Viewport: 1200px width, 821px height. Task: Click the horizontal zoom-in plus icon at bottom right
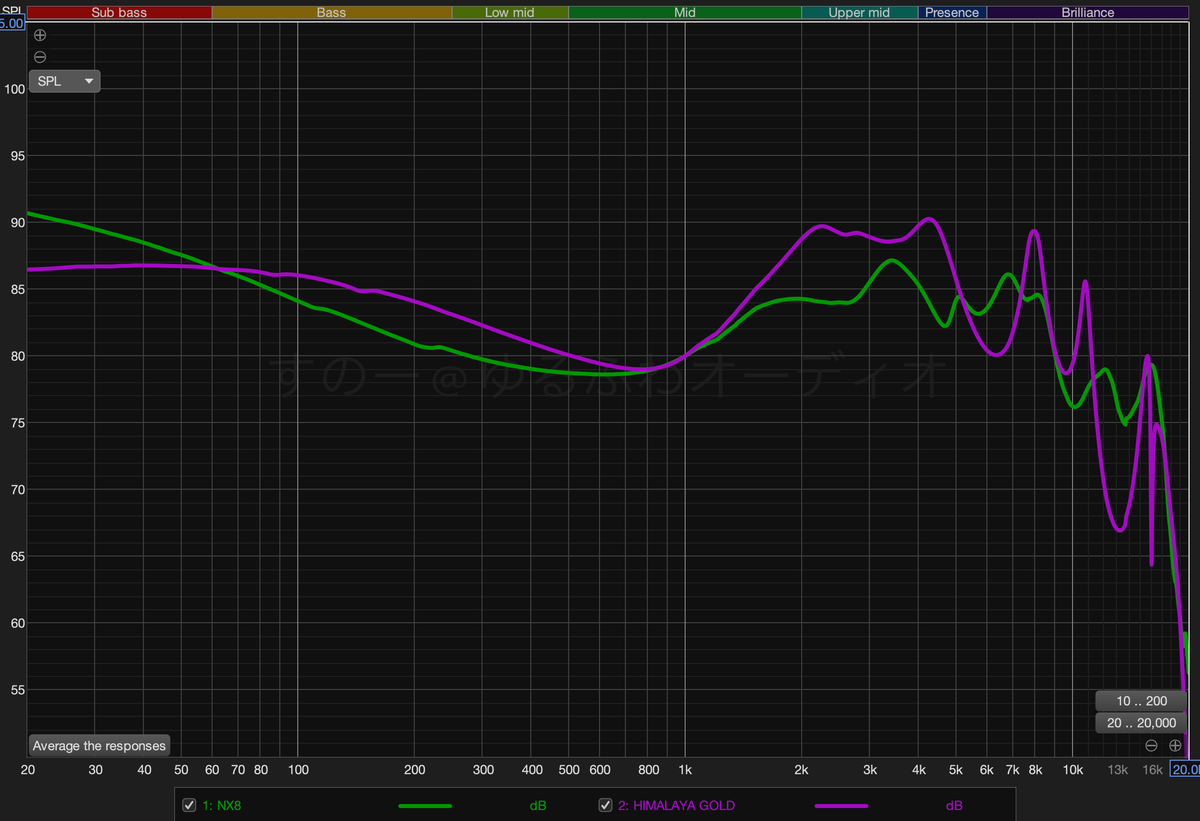(1175, 745)
